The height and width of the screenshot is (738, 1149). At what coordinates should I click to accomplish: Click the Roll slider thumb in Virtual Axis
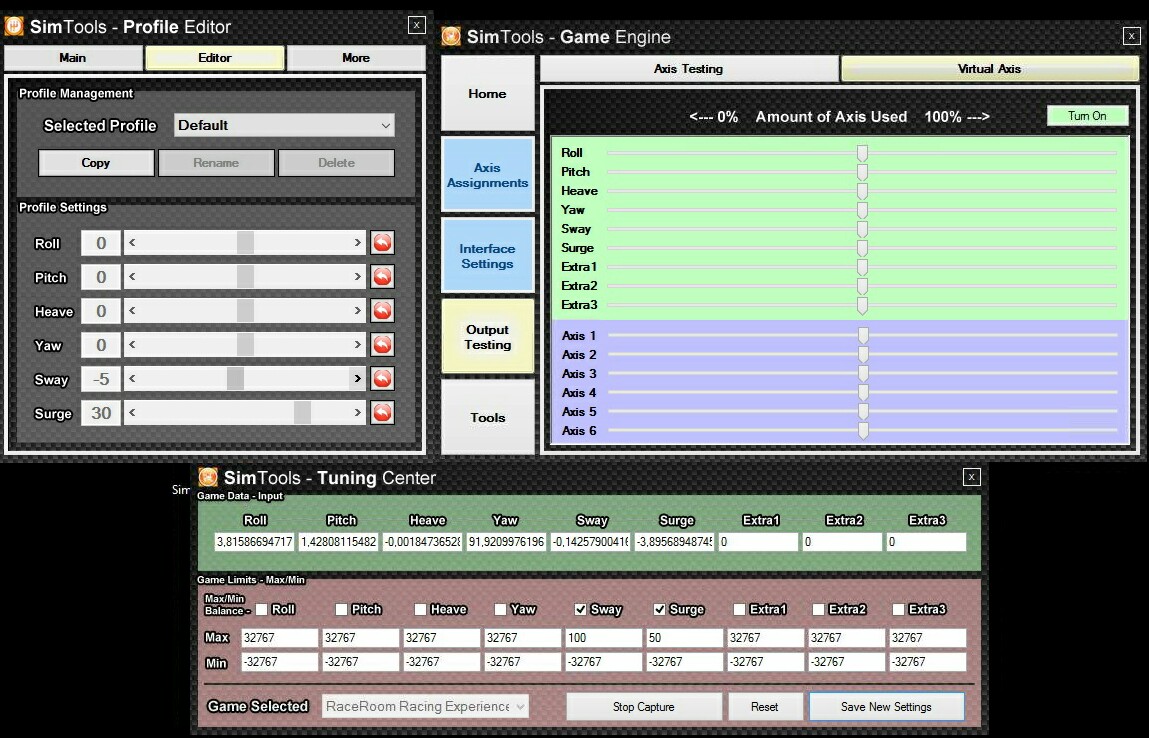(x=862, y=153)
